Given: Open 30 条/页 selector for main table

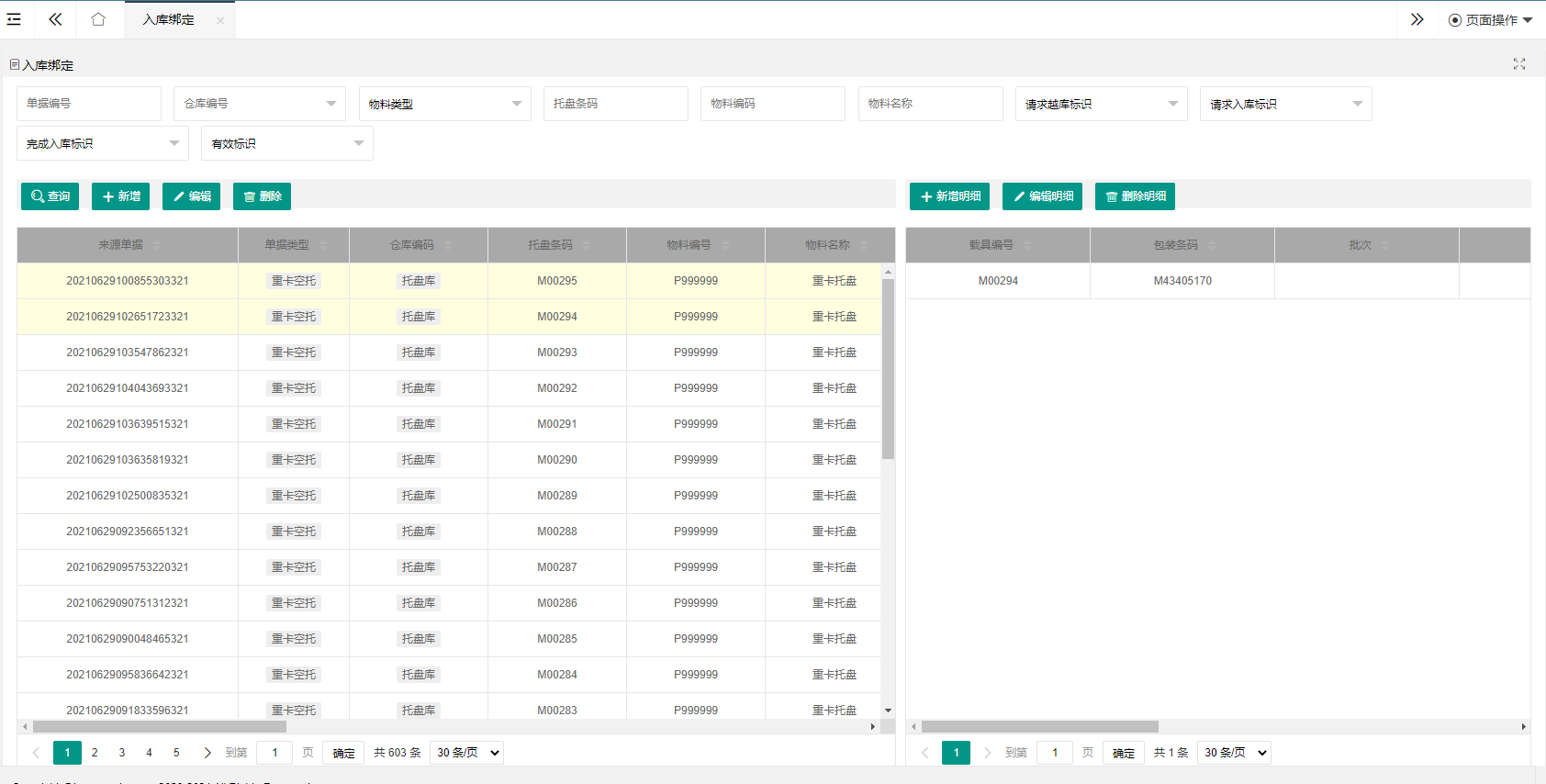Looking at the screenshot, I should pos(466,753).
